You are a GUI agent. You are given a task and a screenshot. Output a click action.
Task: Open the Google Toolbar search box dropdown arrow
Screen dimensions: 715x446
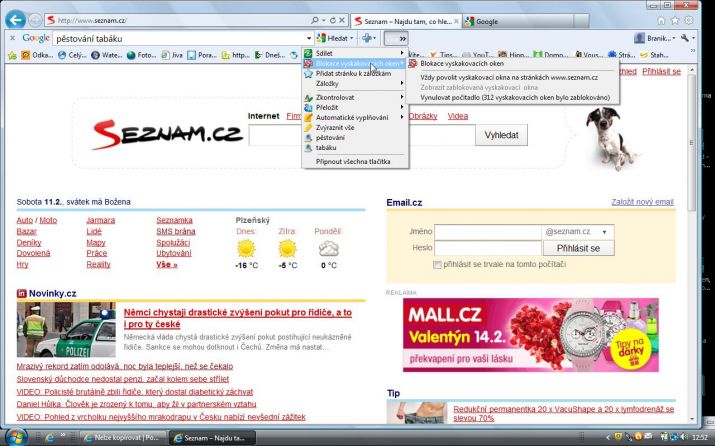(309, 38)
